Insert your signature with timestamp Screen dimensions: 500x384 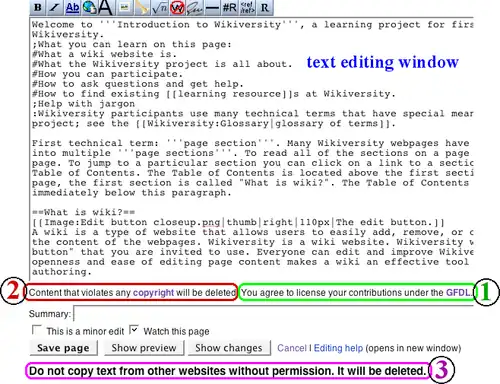click(194, 7)
